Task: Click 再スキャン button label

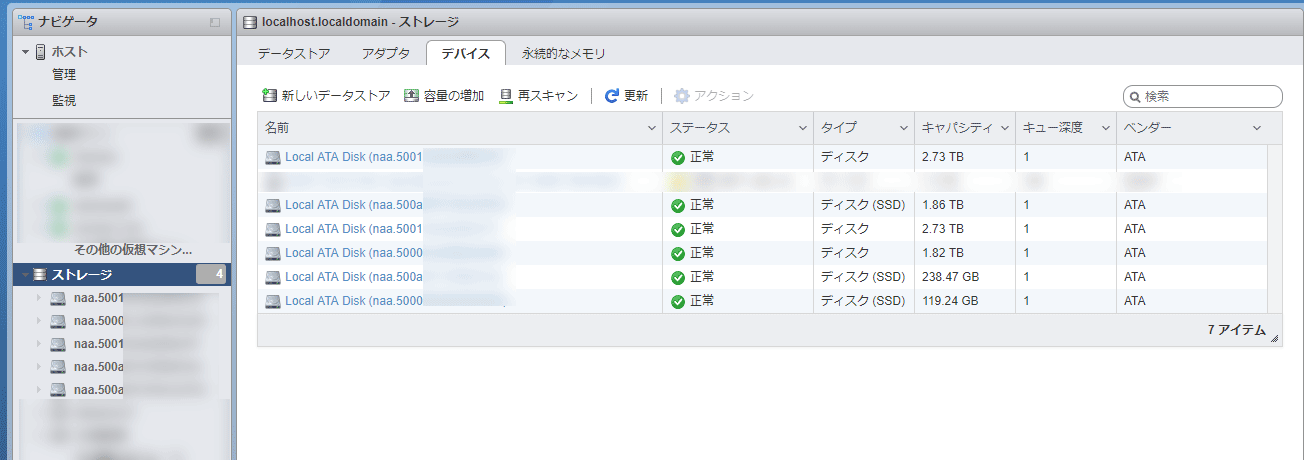Action: tap(548, 96)
